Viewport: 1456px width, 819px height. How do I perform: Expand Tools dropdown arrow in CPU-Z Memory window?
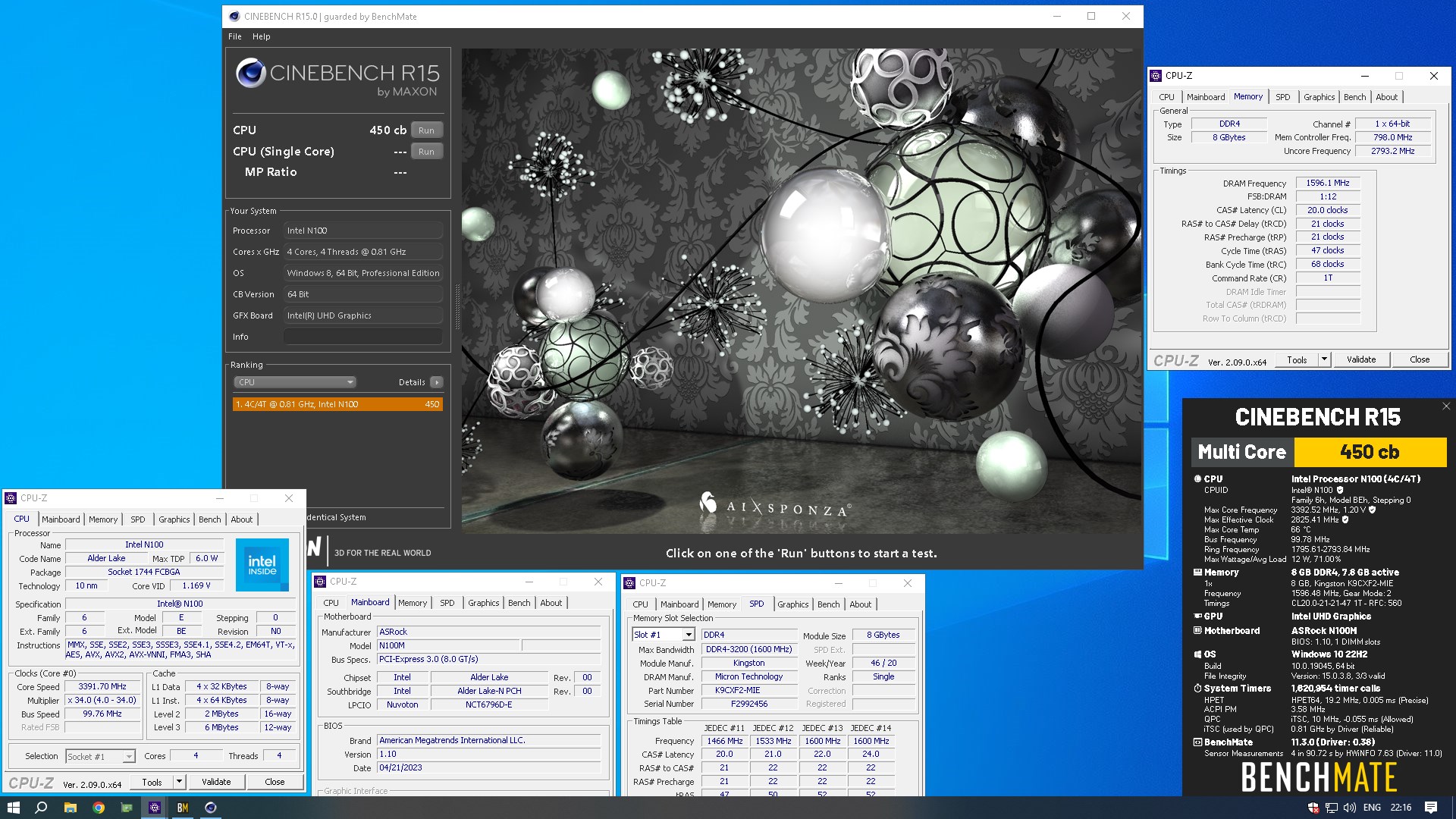[x=1324, y=359]
